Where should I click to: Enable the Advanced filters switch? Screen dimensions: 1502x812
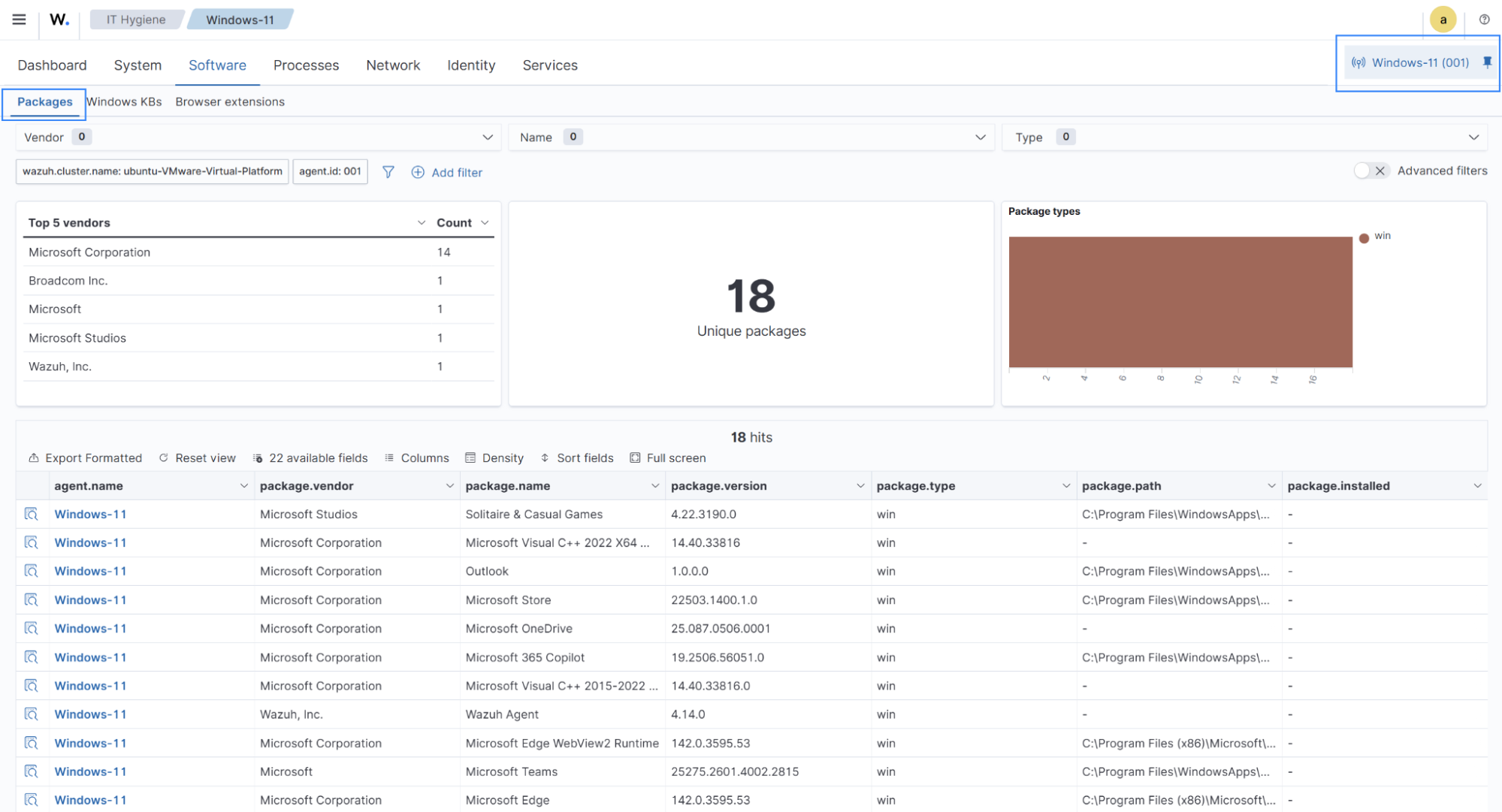tap(1371, 171)
